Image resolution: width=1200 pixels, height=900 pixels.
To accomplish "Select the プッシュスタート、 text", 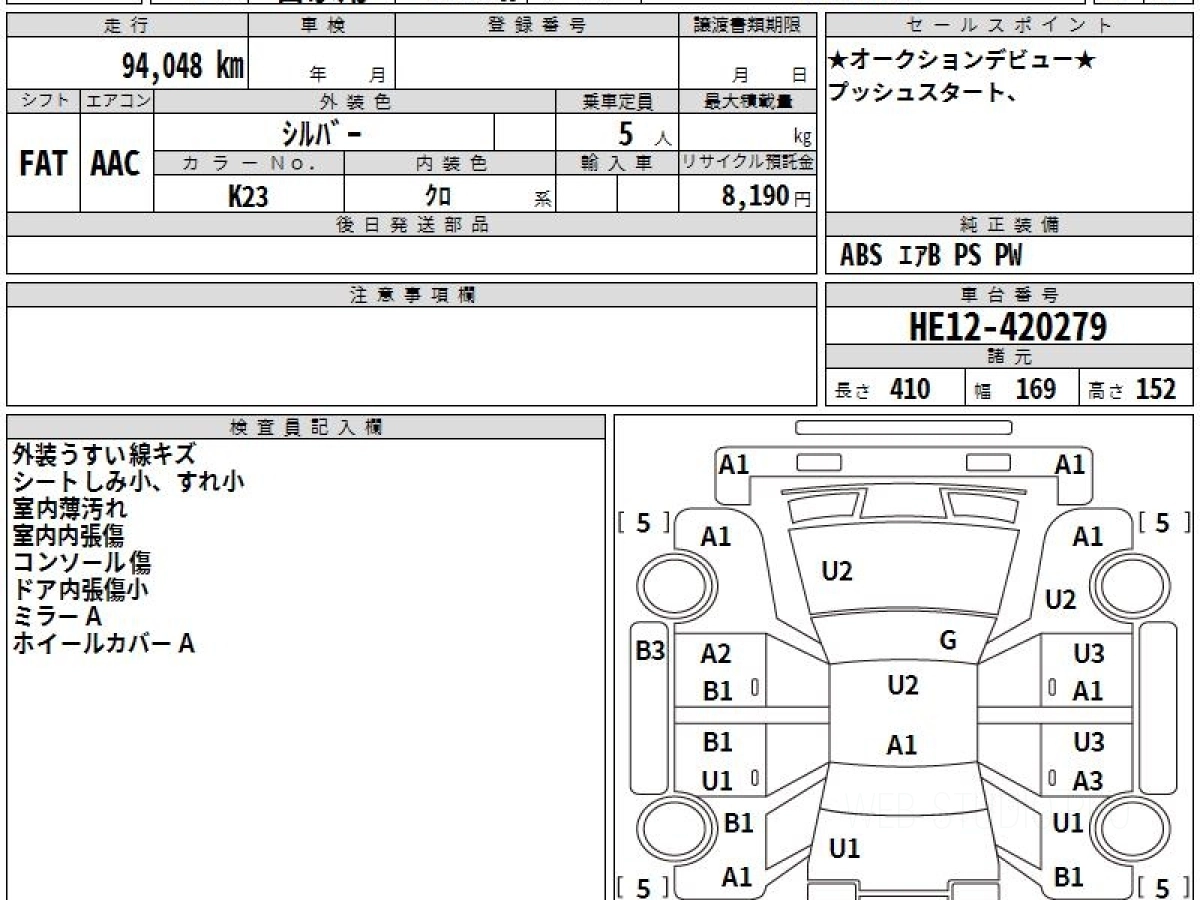I will click(x=923, y=94).
